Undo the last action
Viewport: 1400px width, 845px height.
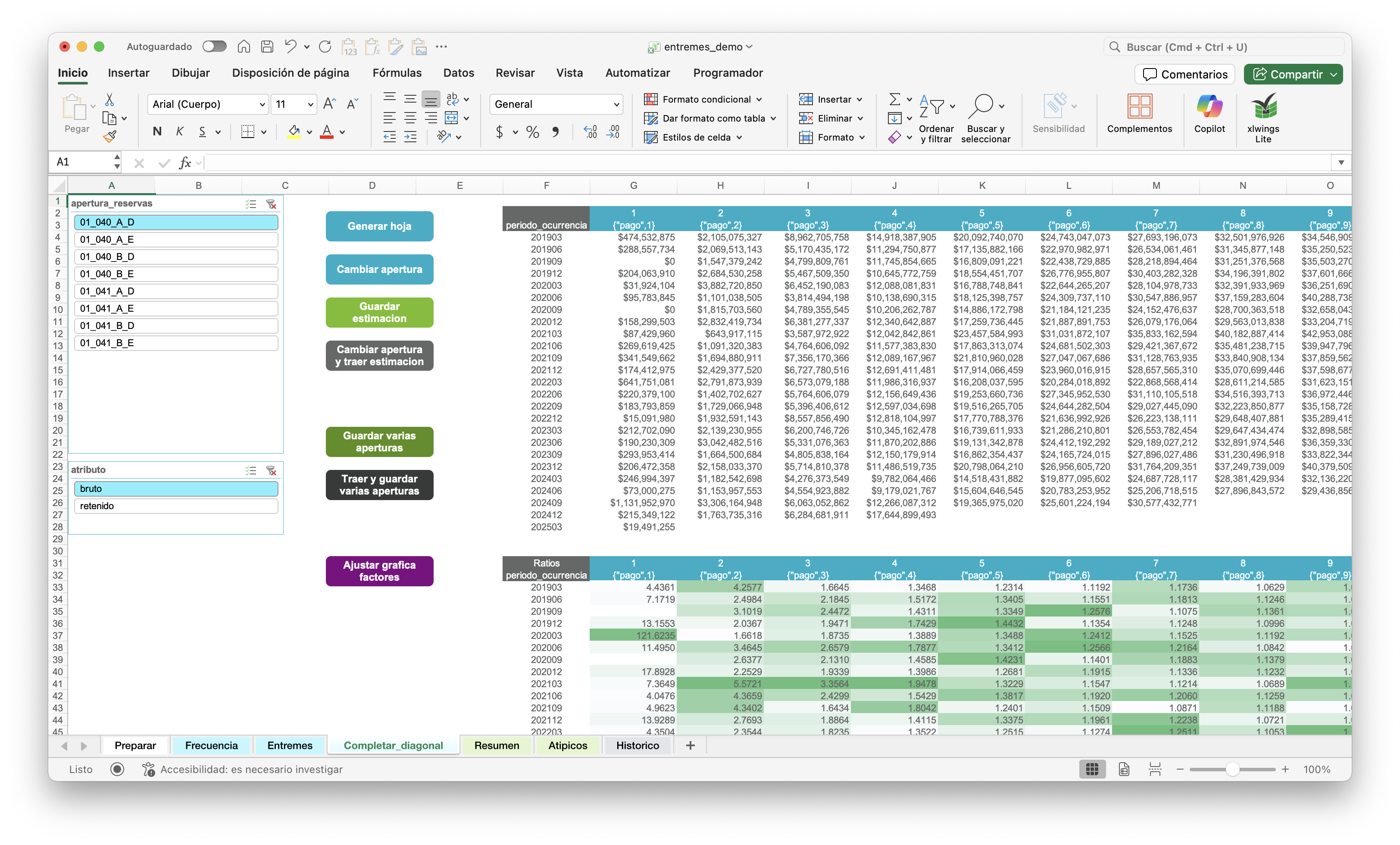(x=291, y=47)
